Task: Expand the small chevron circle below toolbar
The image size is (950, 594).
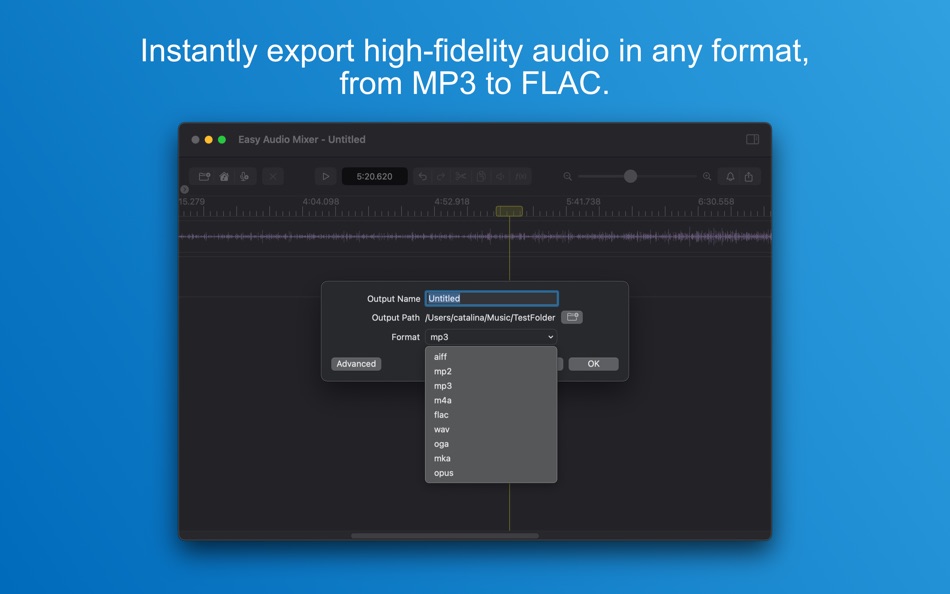Action: 185,190
